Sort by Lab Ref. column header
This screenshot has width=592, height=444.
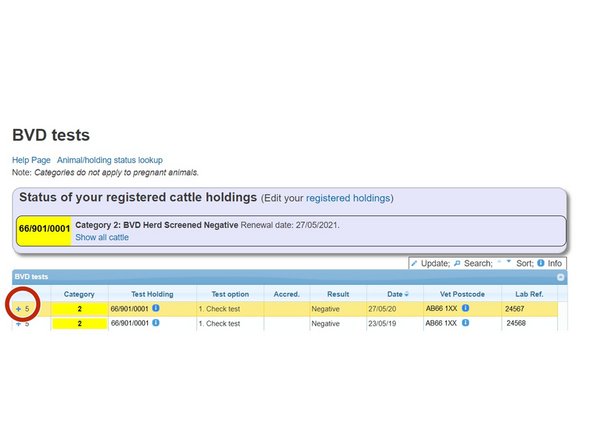coord(529,294)
